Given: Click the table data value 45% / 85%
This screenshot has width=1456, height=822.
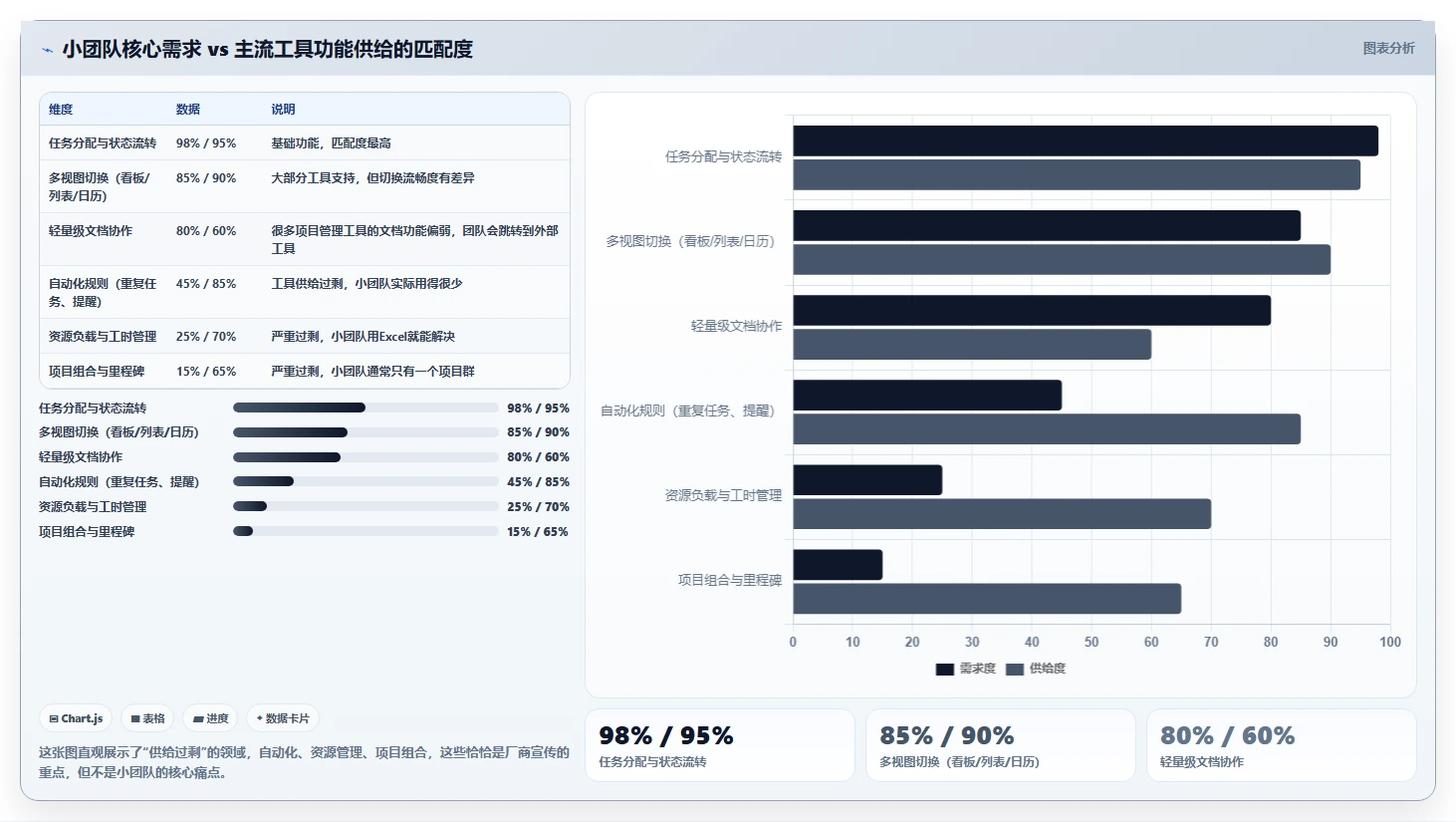Looking at the screenshot, I should coord(206,284).
